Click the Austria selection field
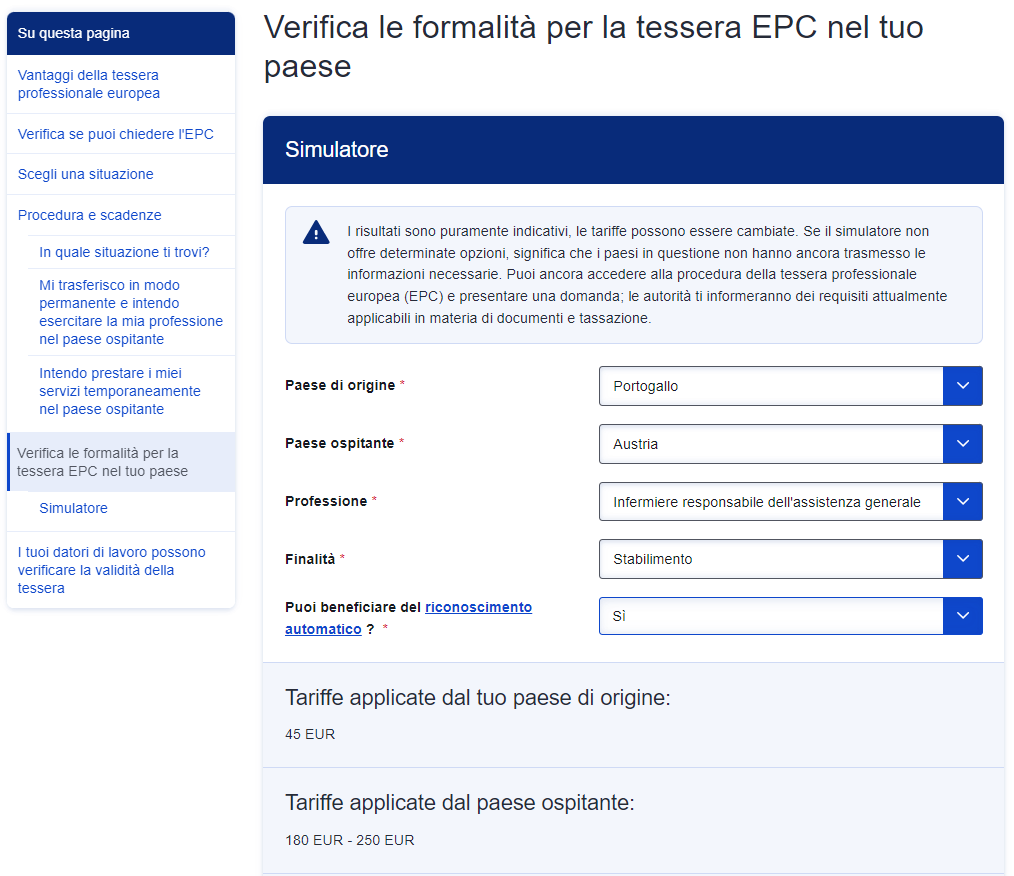The width and height of the screenshot is (1014, 876). click(x=770, y=444)
